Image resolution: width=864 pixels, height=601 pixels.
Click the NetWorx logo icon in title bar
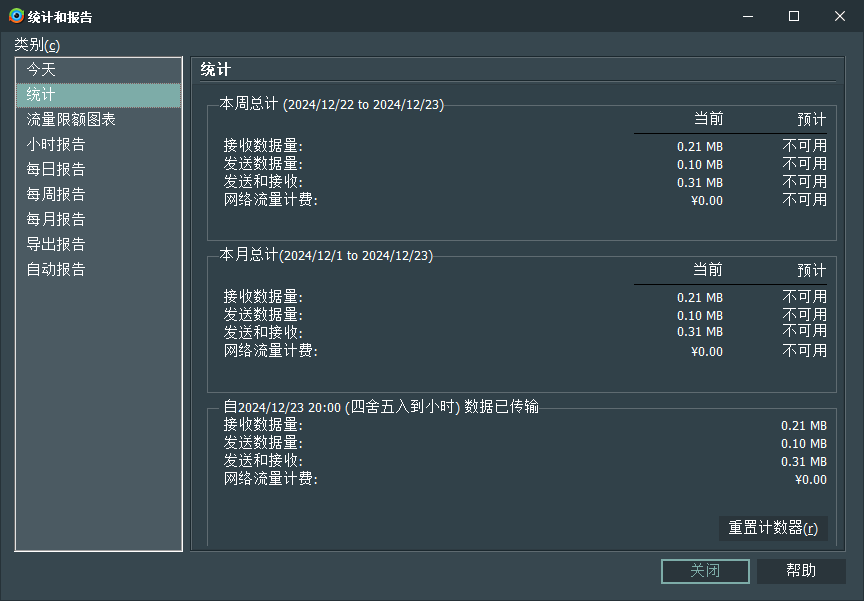[x=16, y=16]
